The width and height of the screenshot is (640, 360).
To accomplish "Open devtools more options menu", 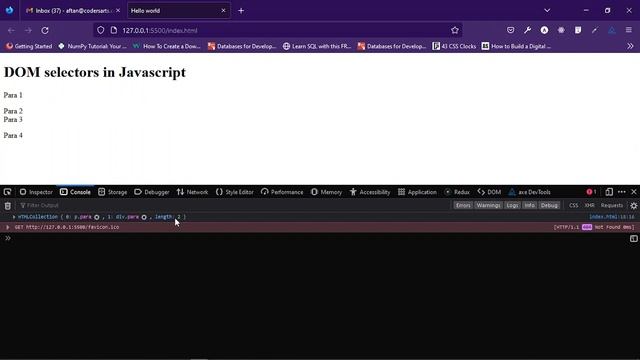I will pos(622,192).
